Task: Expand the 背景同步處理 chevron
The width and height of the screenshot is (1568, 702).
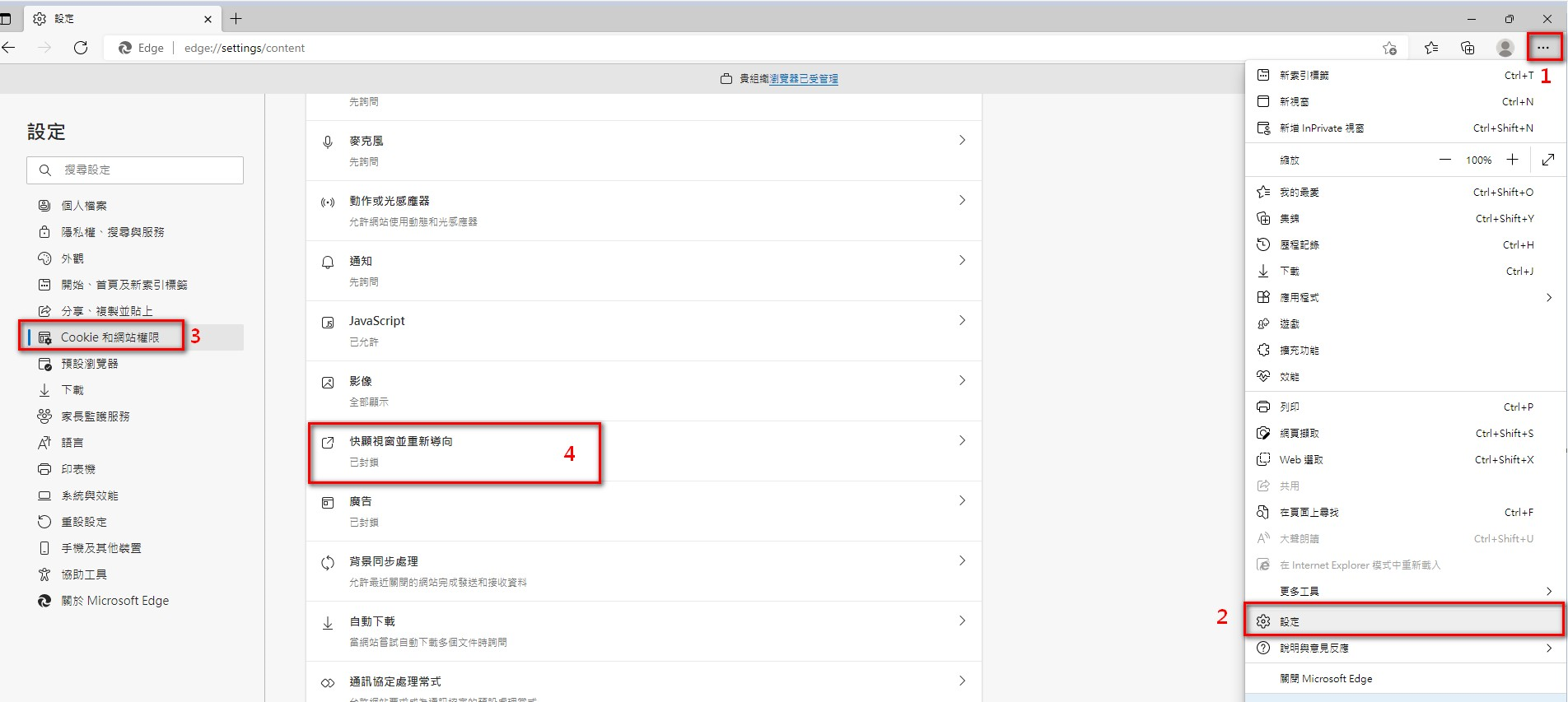Action: tap(962, 560)
